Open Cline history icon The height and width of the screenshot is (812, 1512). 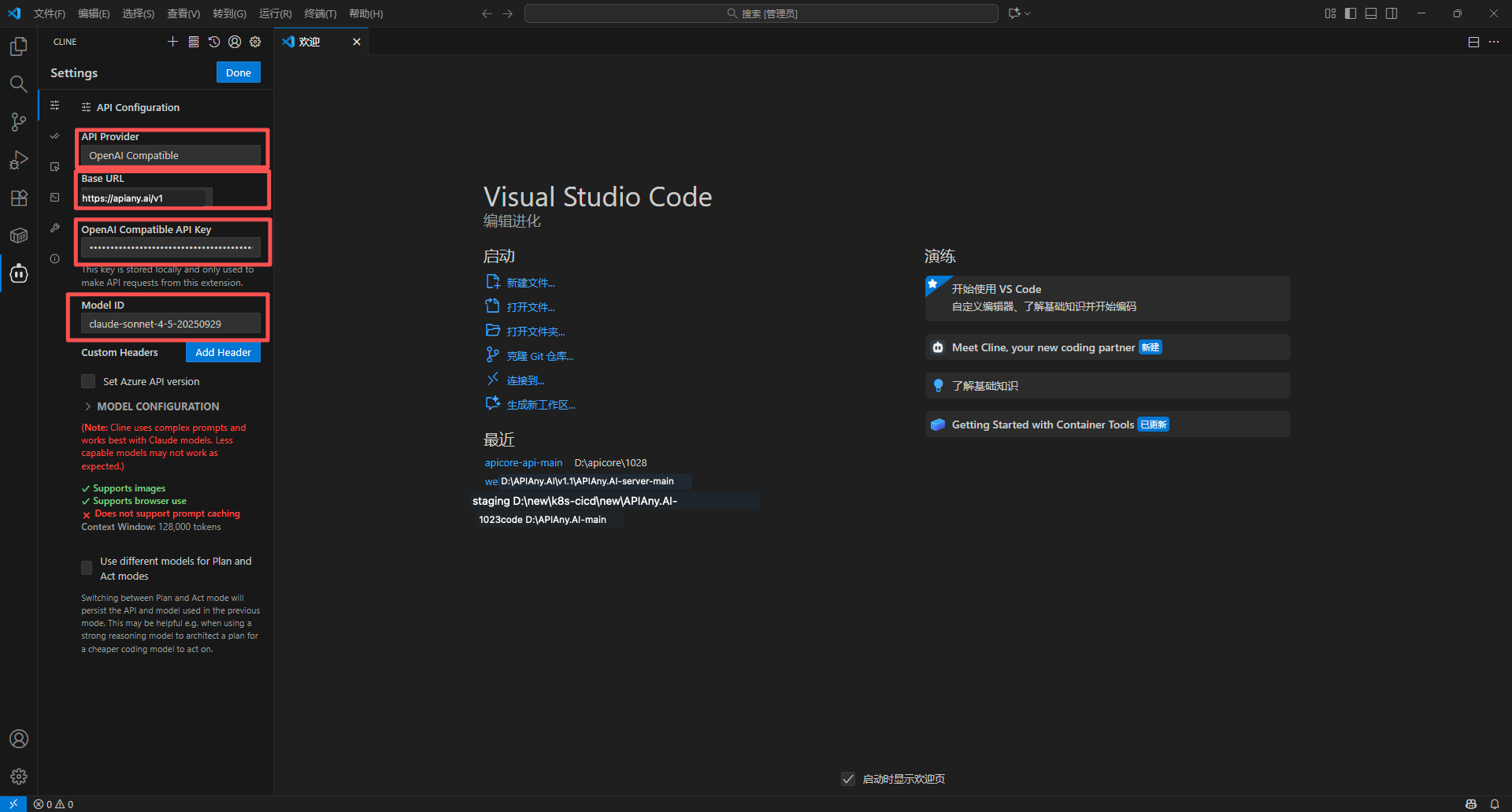click(214, 42)
